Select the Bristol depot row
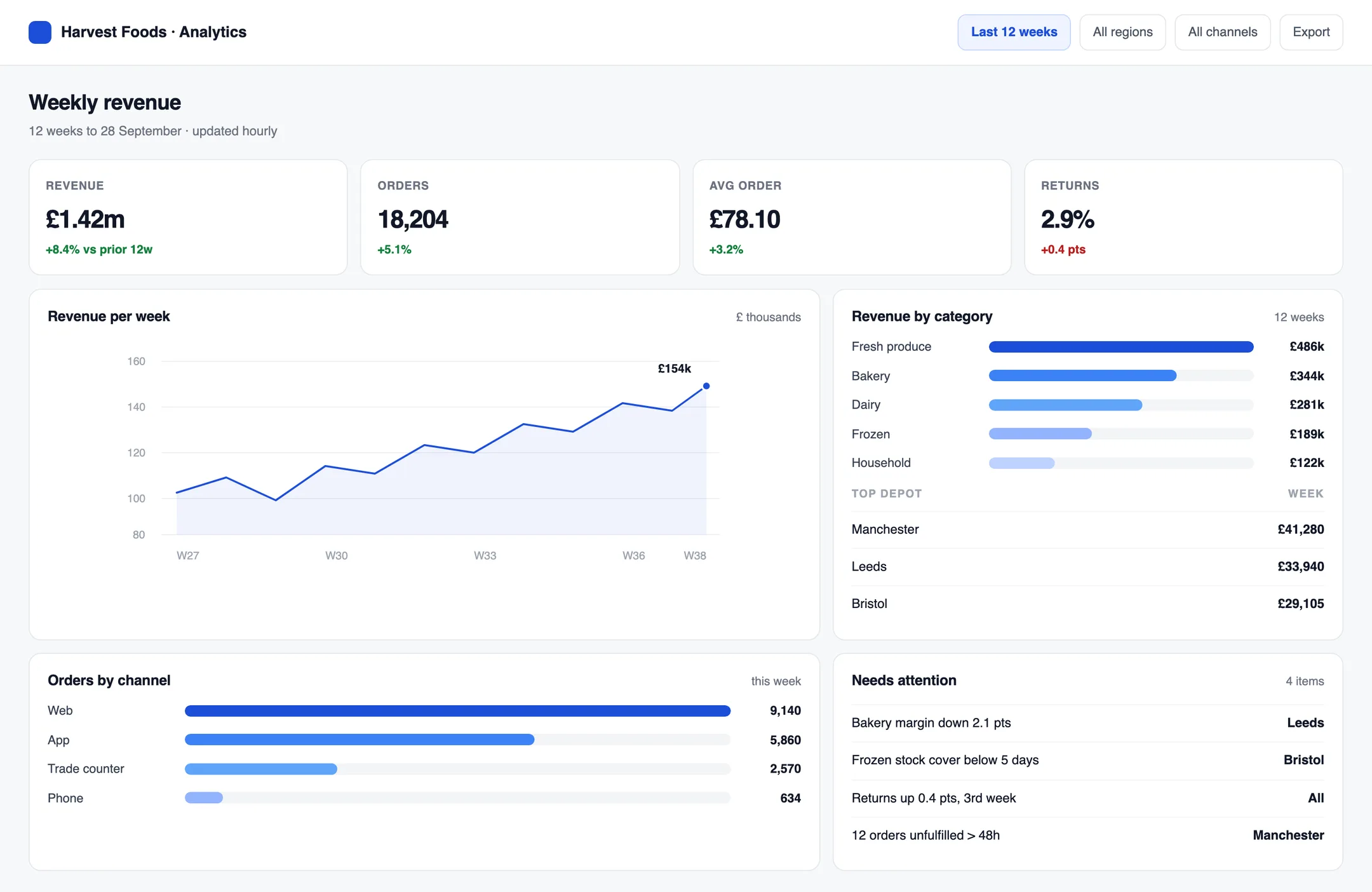The height and width of the screenshot is (892, 1372). point(1087,604)
